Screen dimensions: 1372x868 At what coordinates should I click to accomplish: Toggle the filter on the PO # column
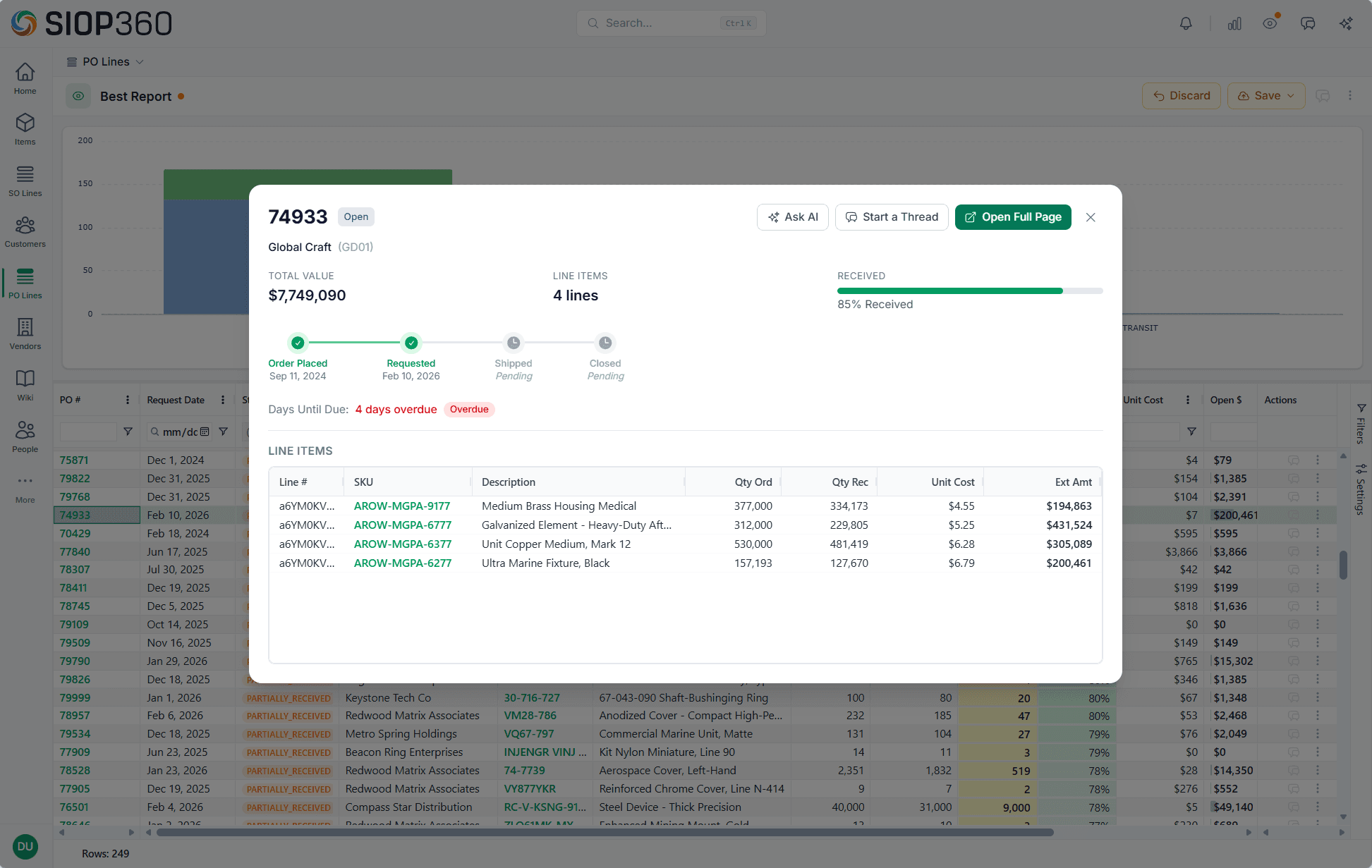coord(128,432)
